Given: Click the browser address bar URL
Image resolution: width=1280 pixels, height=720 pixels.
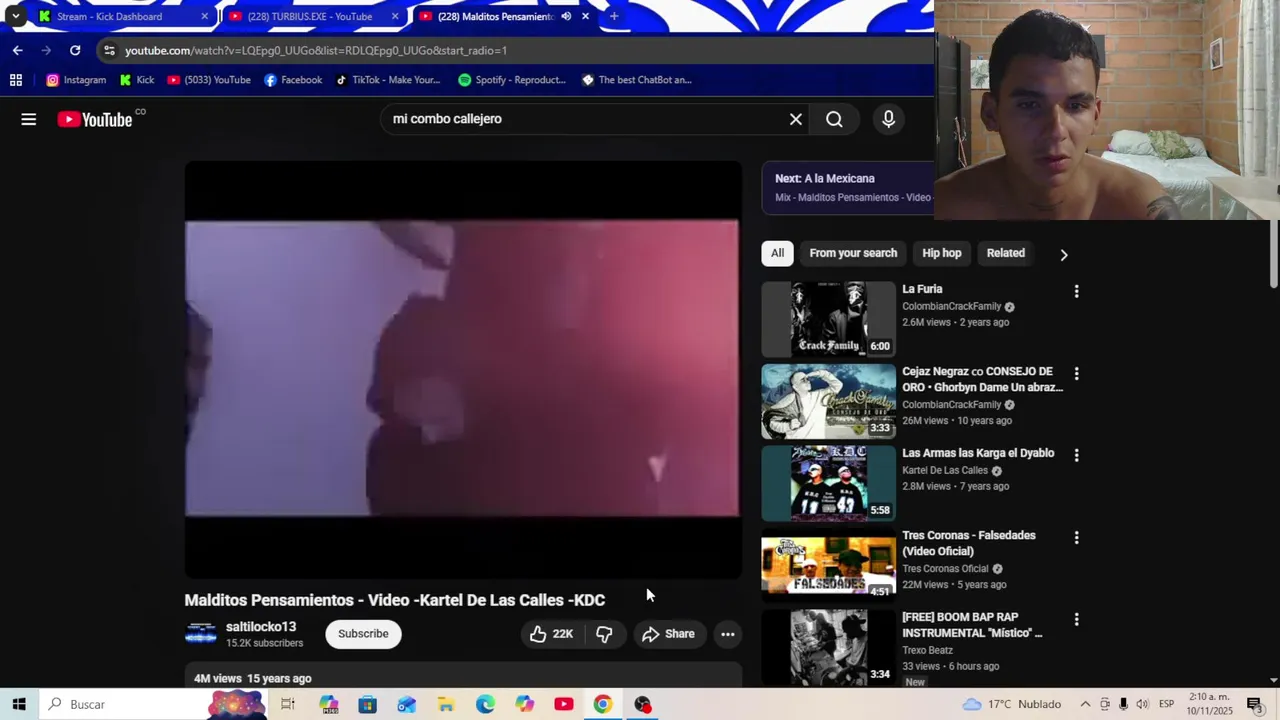Looking at the screenshot, I should 316,50.
